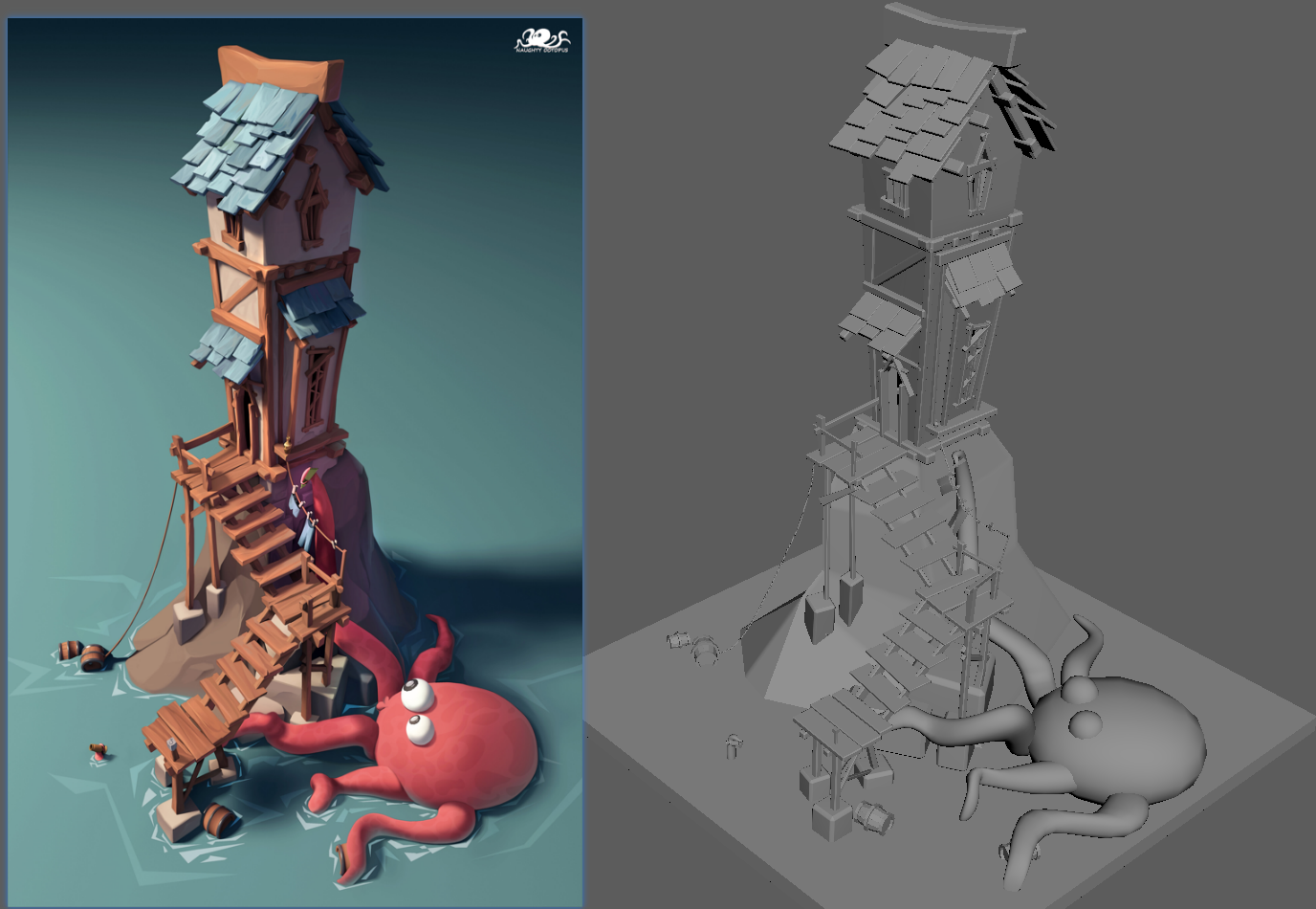The height and width of the screenshot is (909, 1316).
Task: Select the colored rendered tower illustration
Action: point(296,460)
